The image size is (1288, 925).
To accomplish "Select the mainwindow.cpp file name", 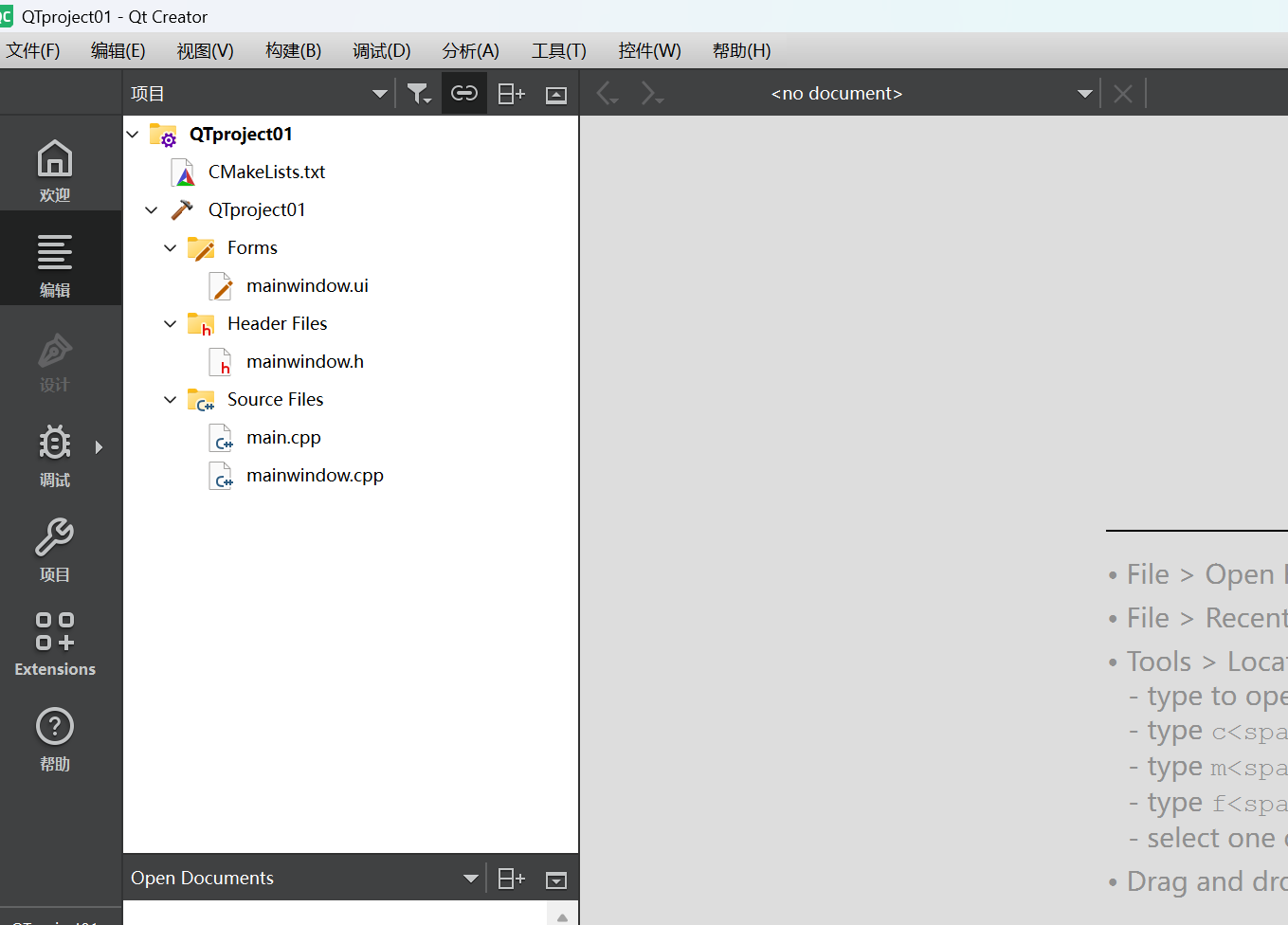I will click(x=315, y=476).
